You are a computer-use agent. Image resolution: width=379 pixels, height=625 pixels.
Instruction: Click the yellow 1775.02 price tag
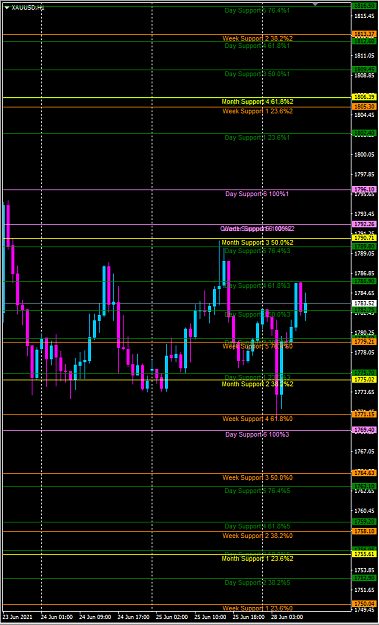(x=364, y=379)
